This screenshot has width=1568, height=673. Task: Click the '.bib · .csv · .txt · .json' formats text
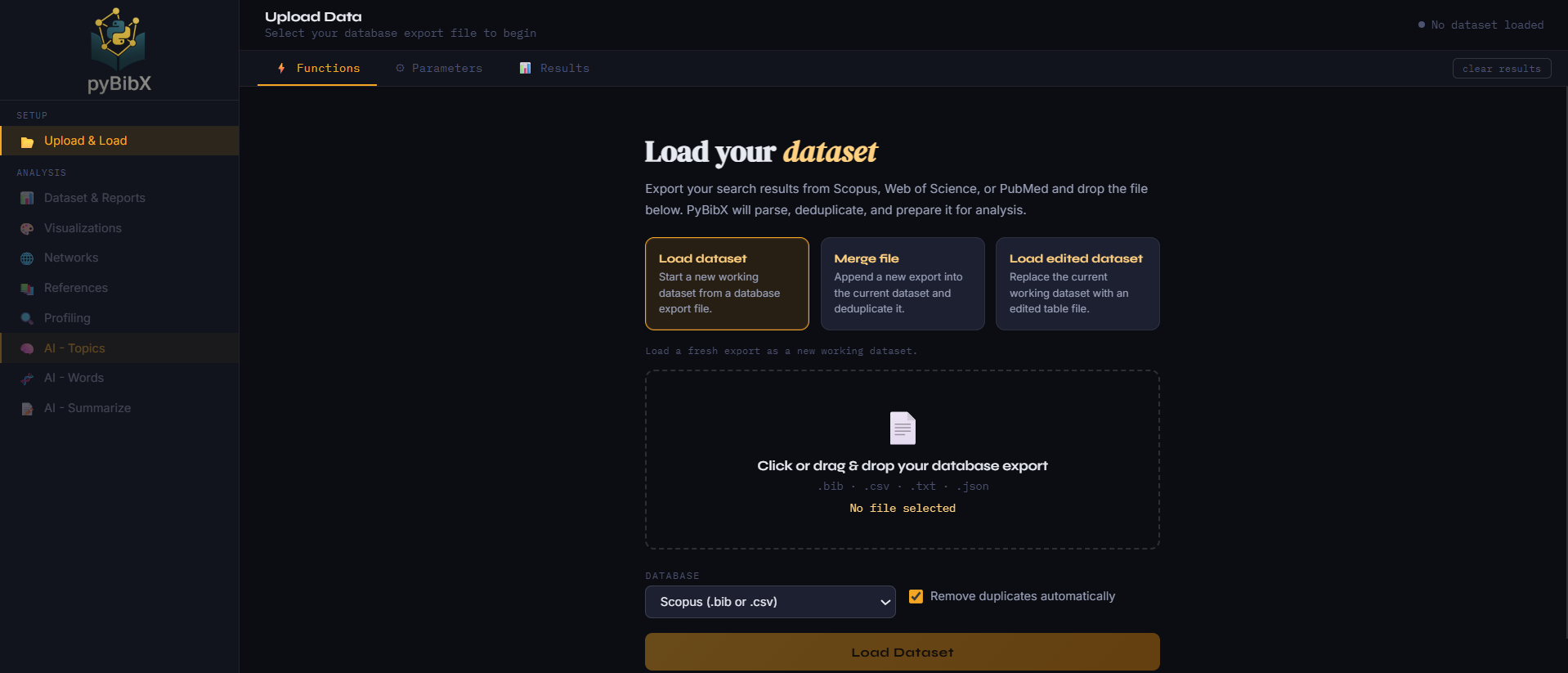click(x=903, y=487)
